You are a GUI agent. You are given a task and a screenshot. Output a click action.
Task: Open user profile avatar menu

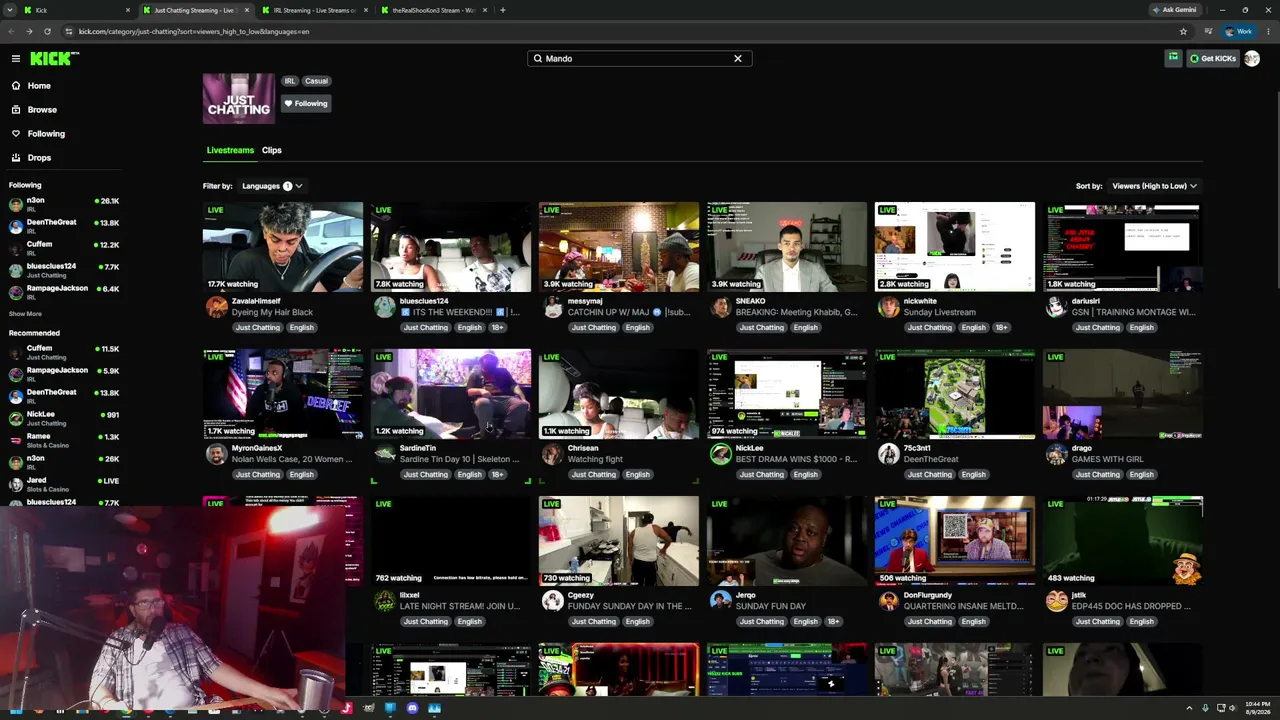[x=1252, y=59]
